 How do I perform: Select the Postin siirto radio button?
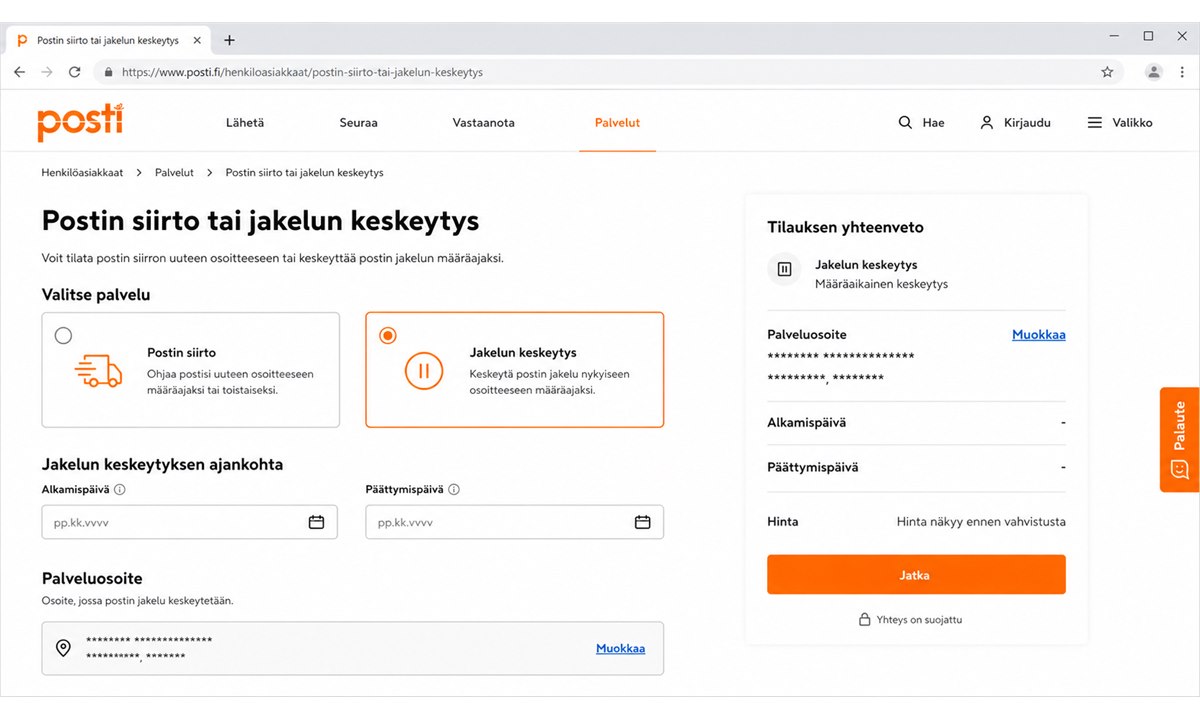(x=63, y=336)
